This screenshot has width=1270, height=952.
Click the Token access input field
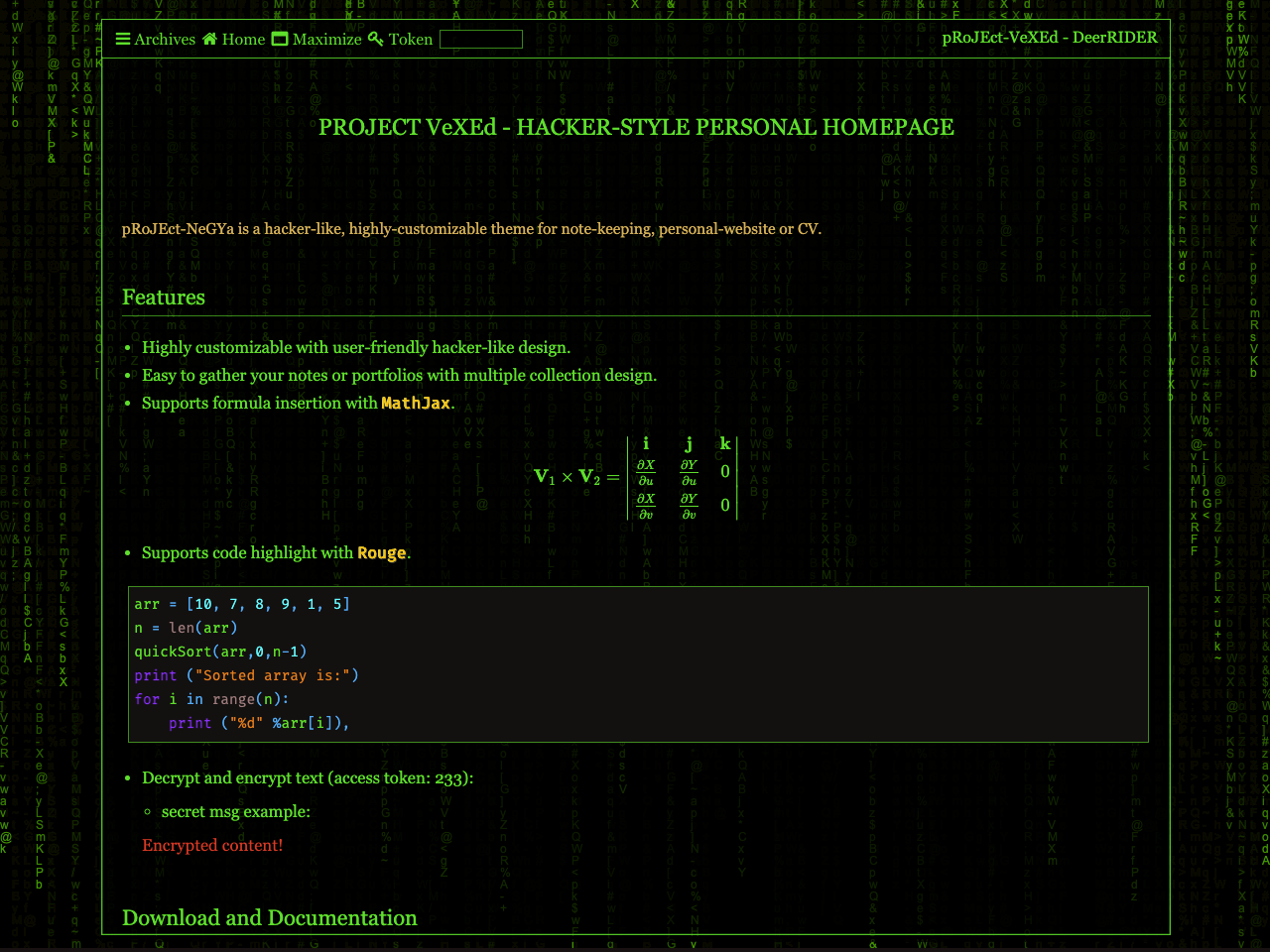[481, 39]
